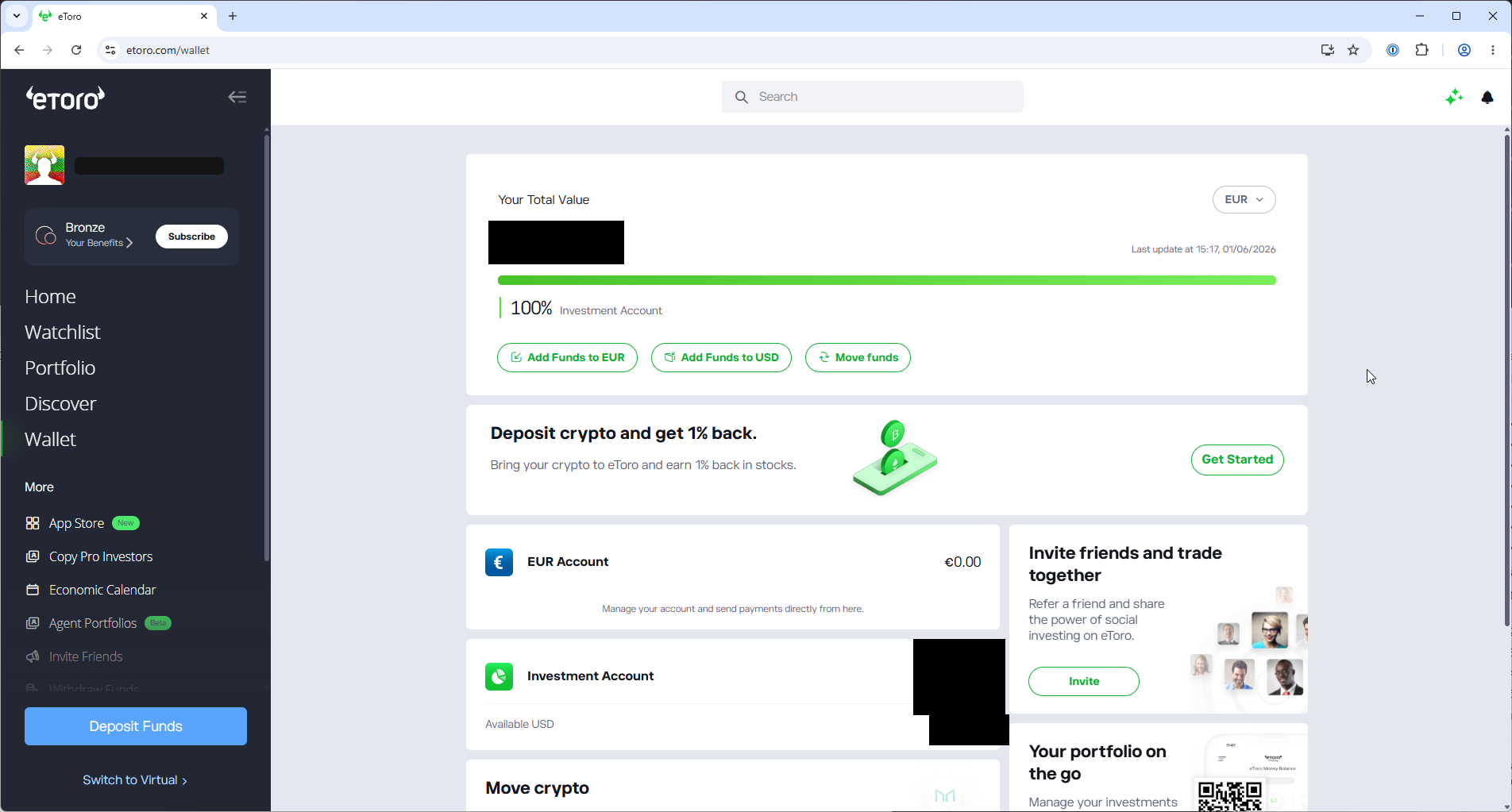Click the Move funds button
The height and width of the screenshot is (812, 1512).
(858, 357)
